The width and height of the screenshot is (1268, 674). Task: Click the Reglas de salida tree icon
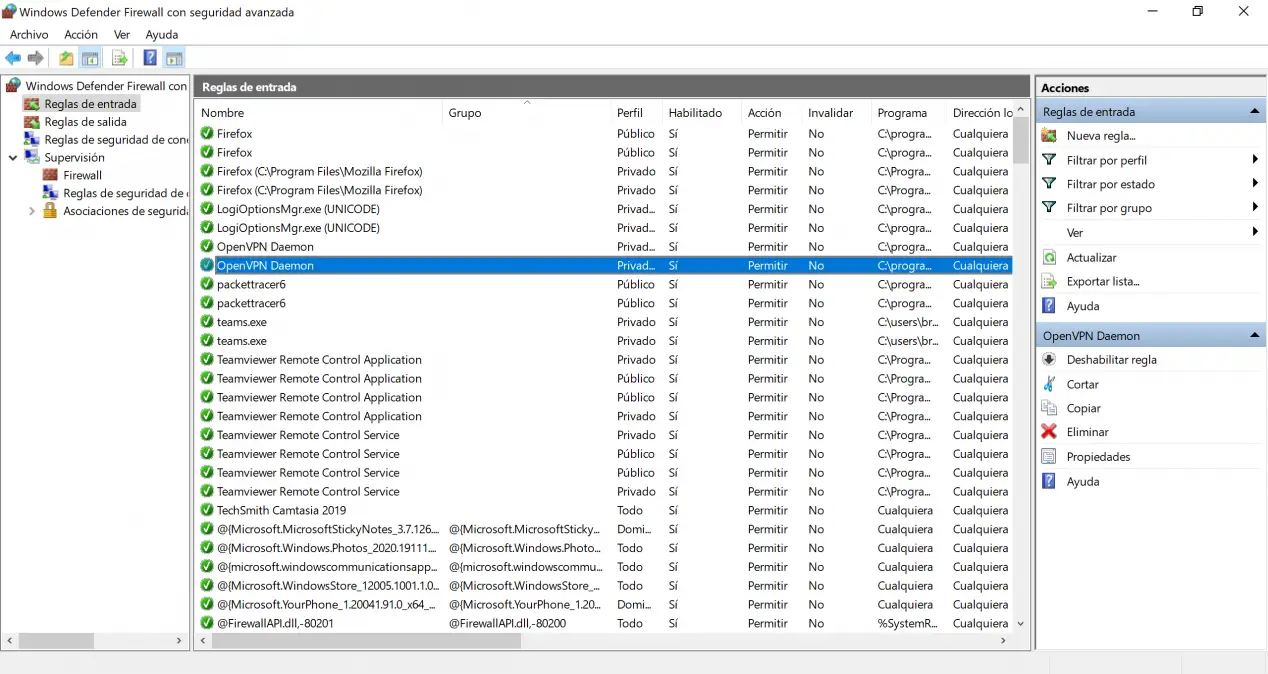[x=32, y=122]
